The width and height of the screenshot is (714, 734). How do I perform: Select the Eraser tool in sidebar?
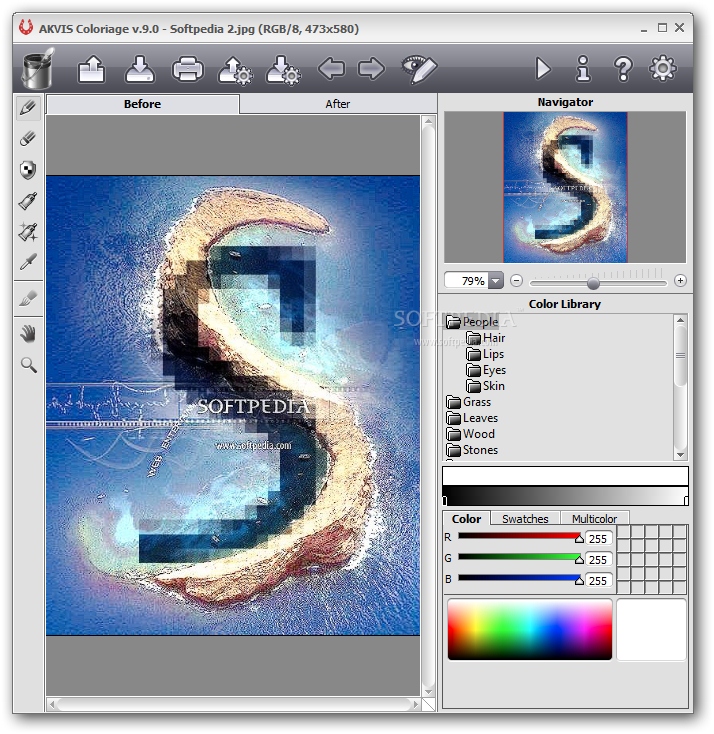28,139
